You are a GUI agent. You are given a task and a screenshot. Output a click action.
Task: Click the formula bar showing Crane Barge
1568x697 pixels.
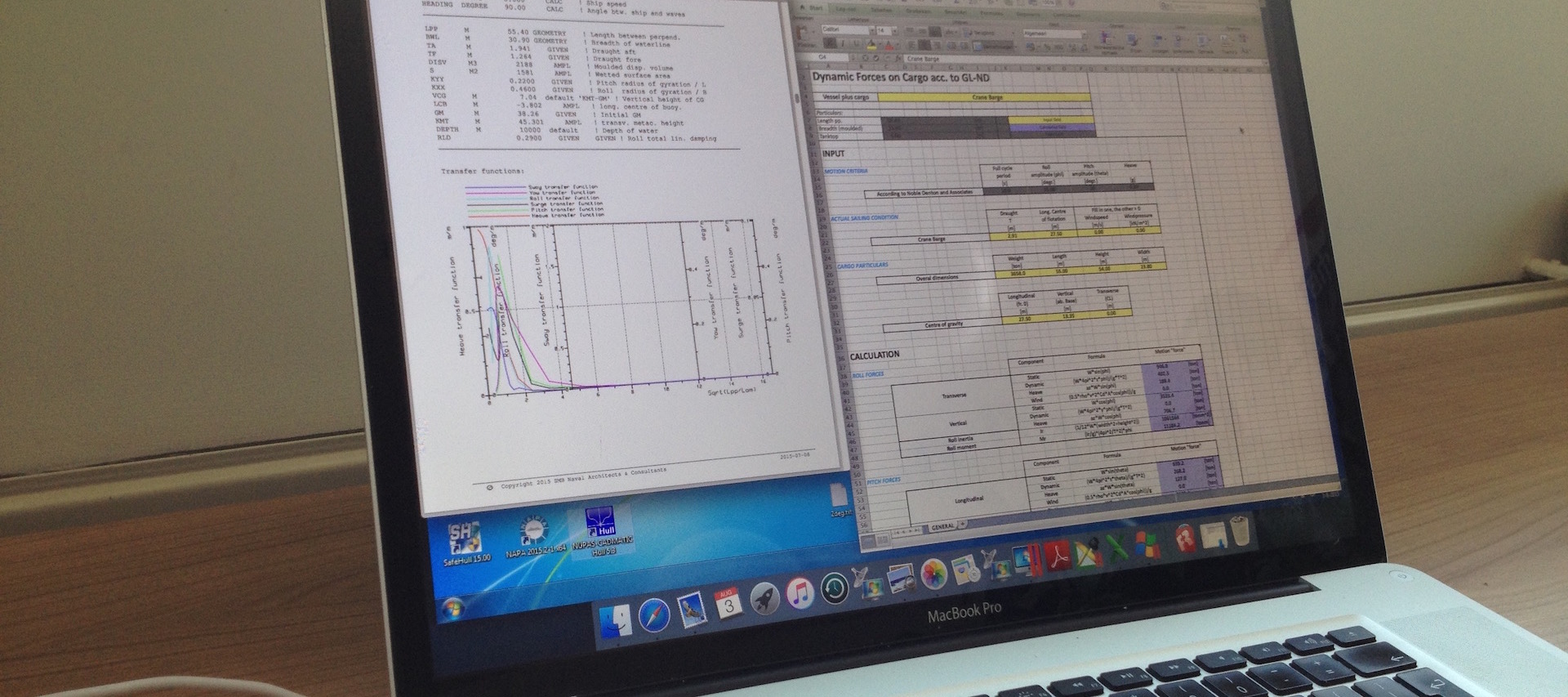click(1084, 60)
